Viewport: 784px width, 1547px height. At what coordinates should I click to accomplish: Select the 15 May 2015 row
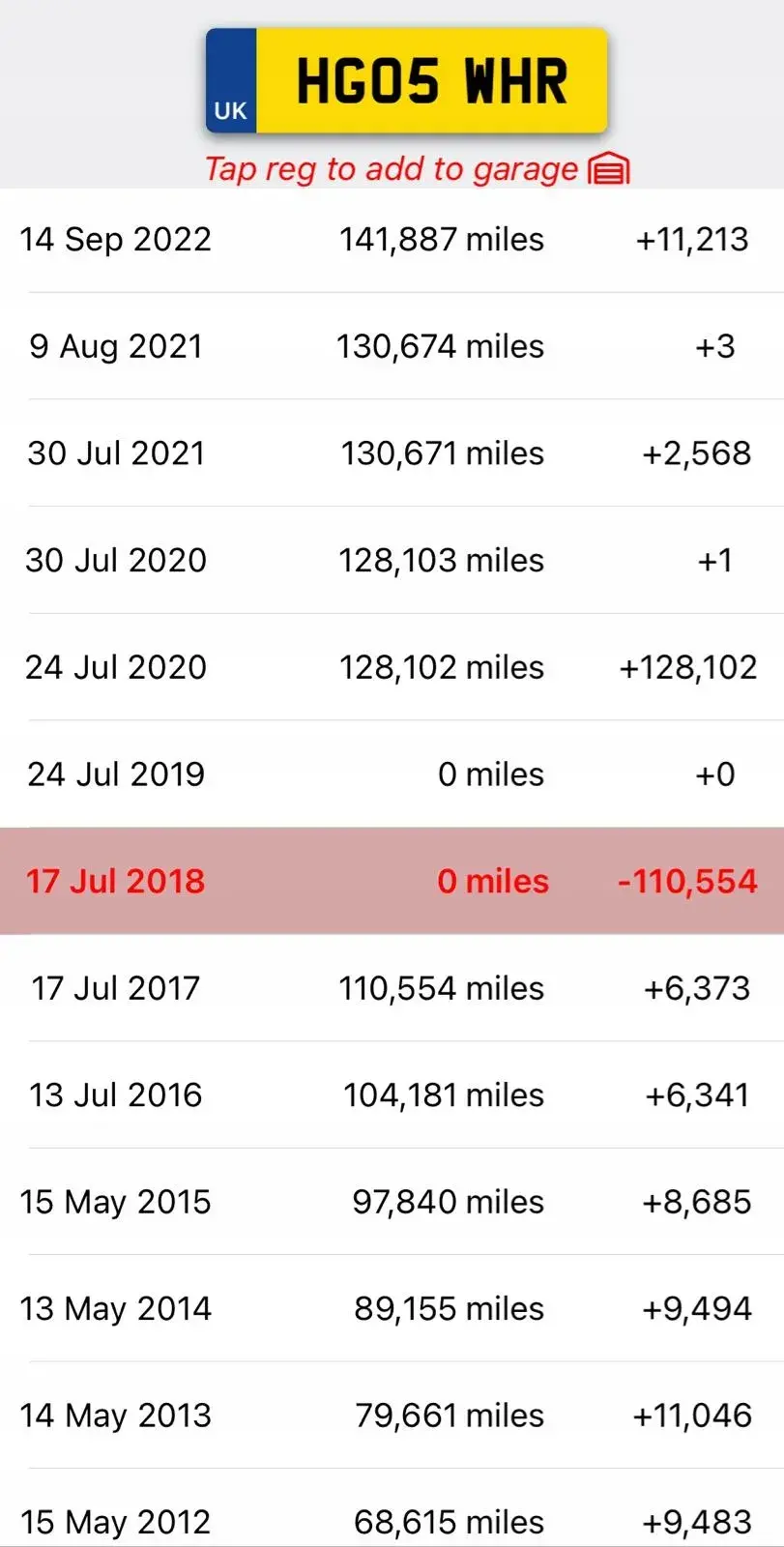pos(392,1202)
